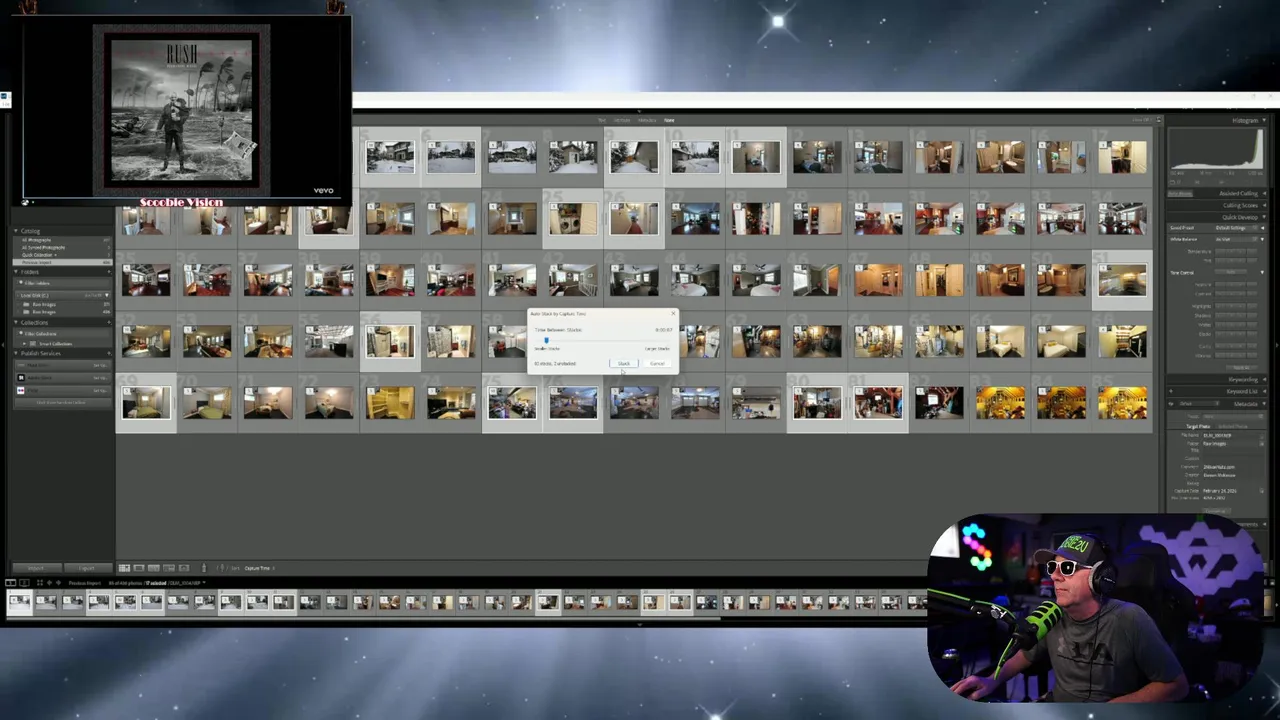Collapse the Catalog panel triangle
This screenshot has width=1280, height=720.
16,231
